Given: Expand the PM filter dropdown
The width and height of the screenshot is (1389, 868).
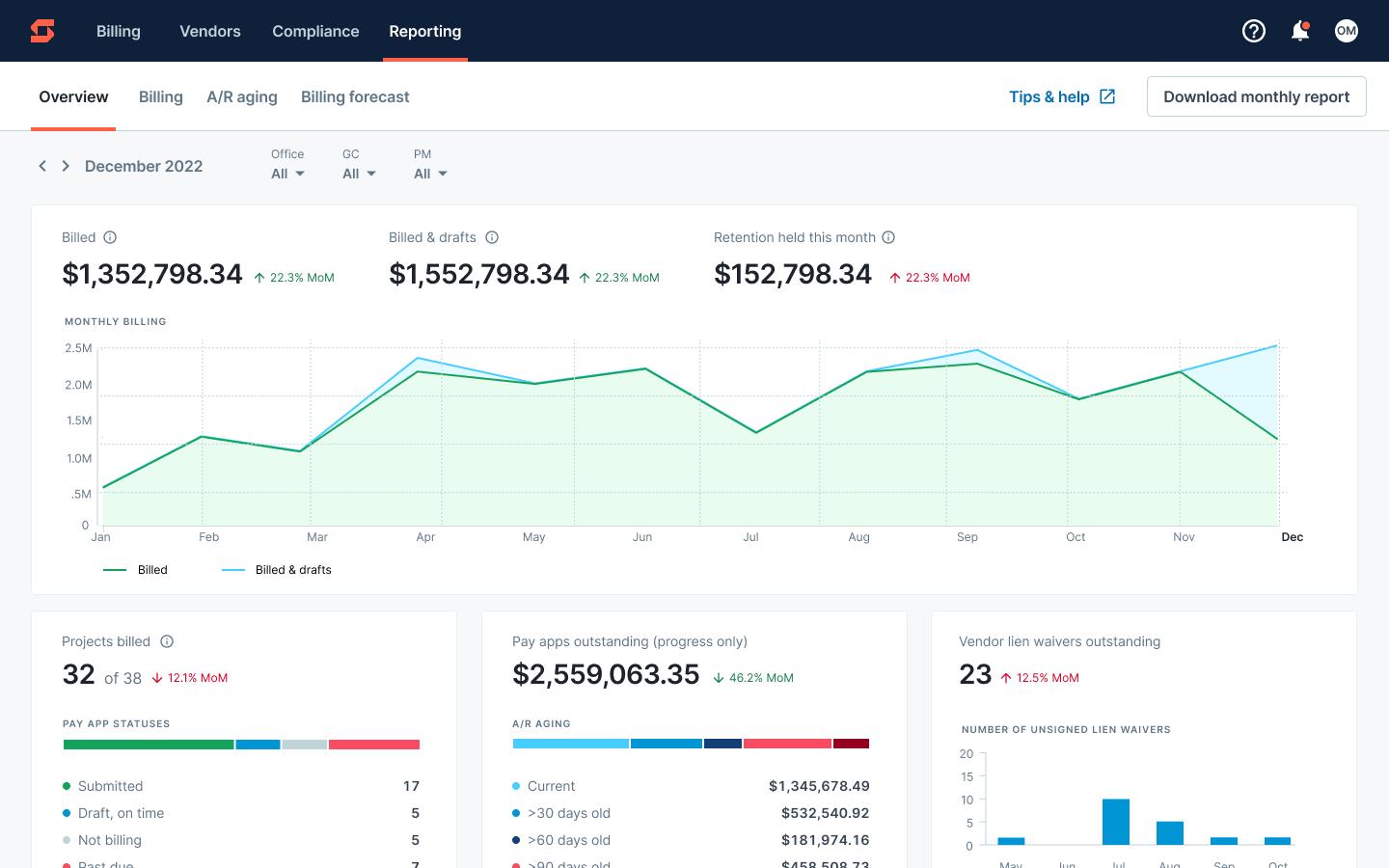Looking at the screenshot, I should point(430,174).
